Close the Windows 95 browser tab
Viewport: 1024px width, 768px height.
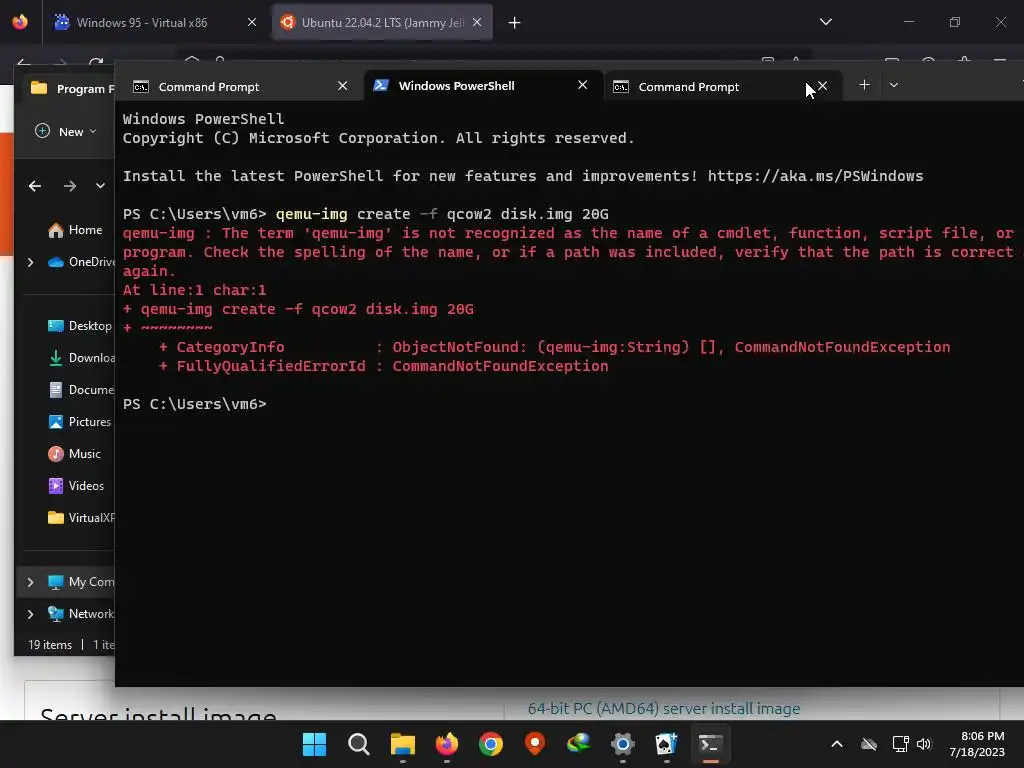[252, 22]
